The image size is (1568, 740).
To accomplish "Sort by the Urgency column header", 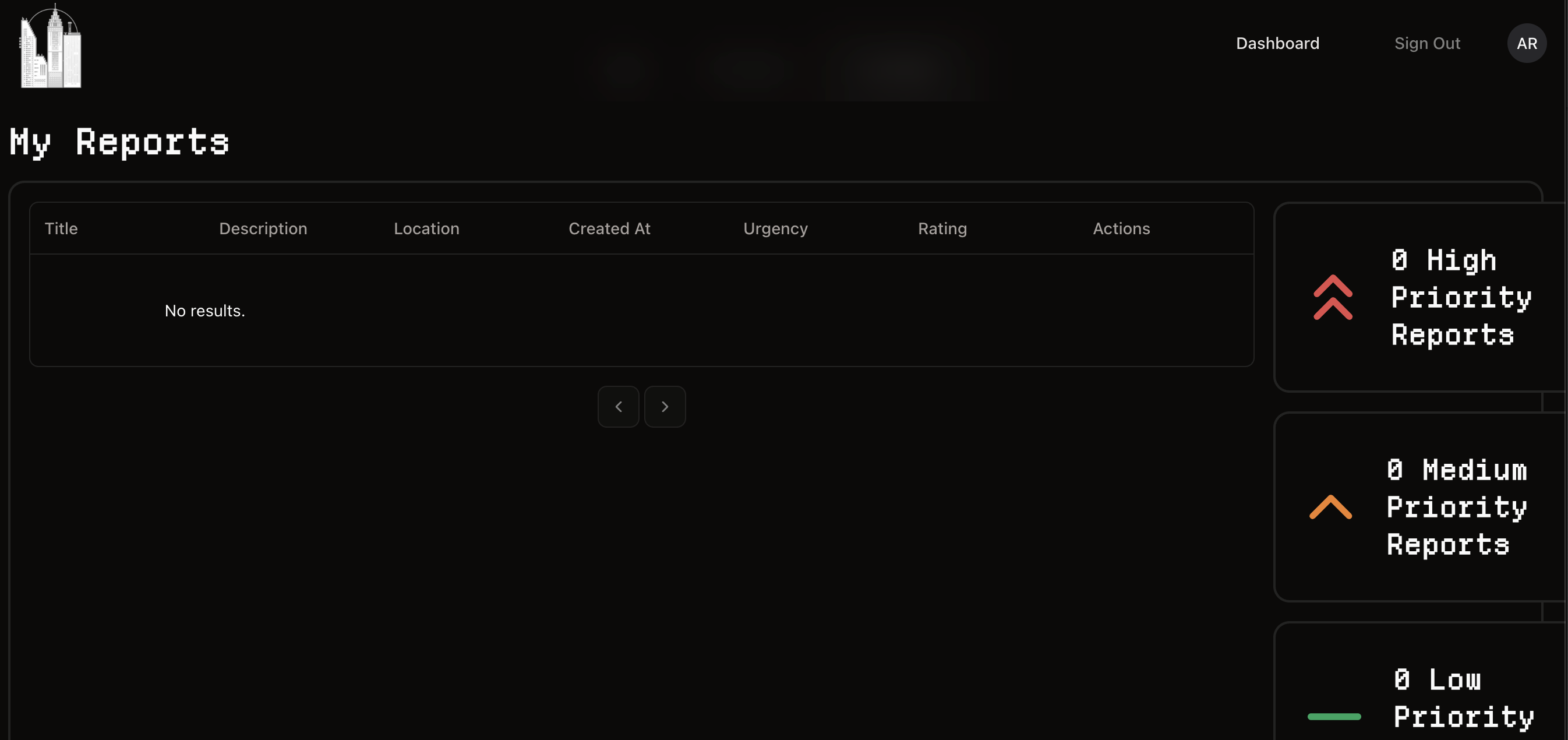I will pyautogui.click(x=775, y=228).
